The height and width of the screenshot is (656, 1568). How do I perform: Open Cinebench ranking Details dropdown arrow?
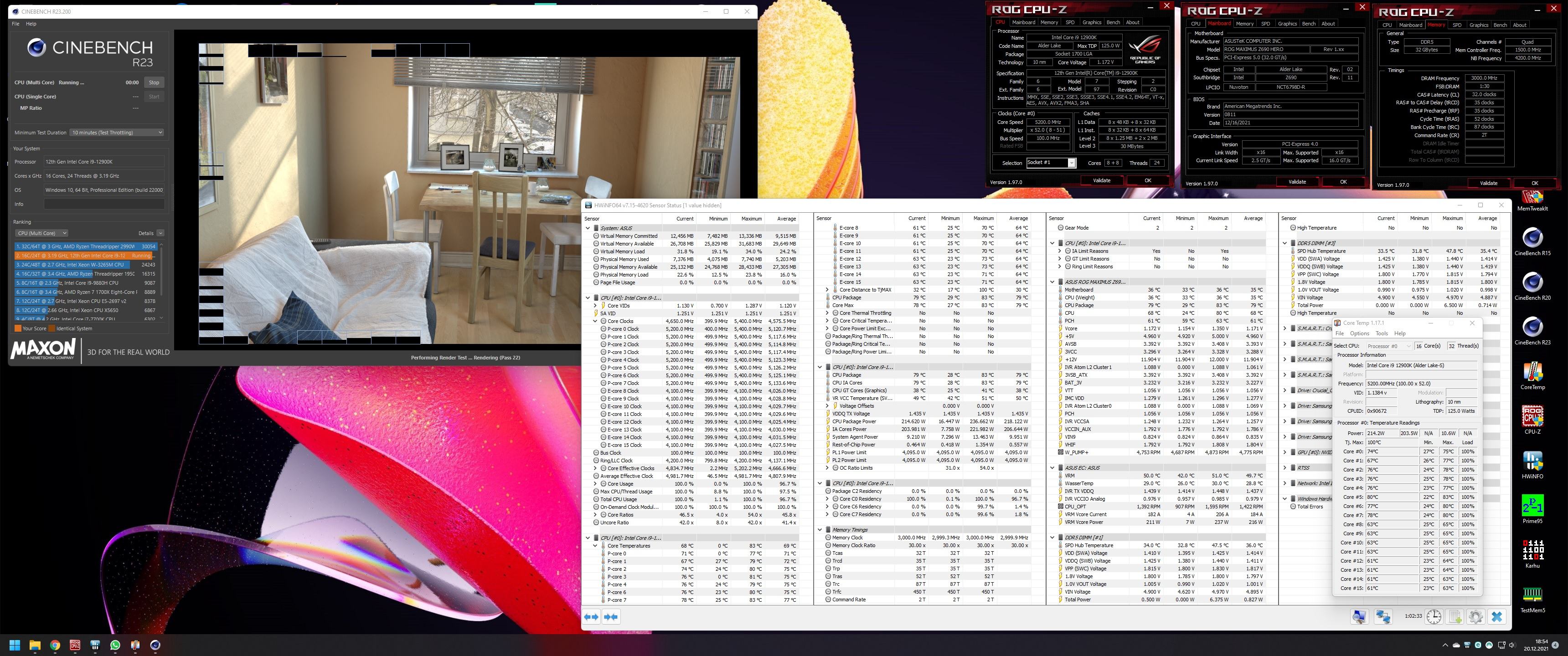pos(160,233)
